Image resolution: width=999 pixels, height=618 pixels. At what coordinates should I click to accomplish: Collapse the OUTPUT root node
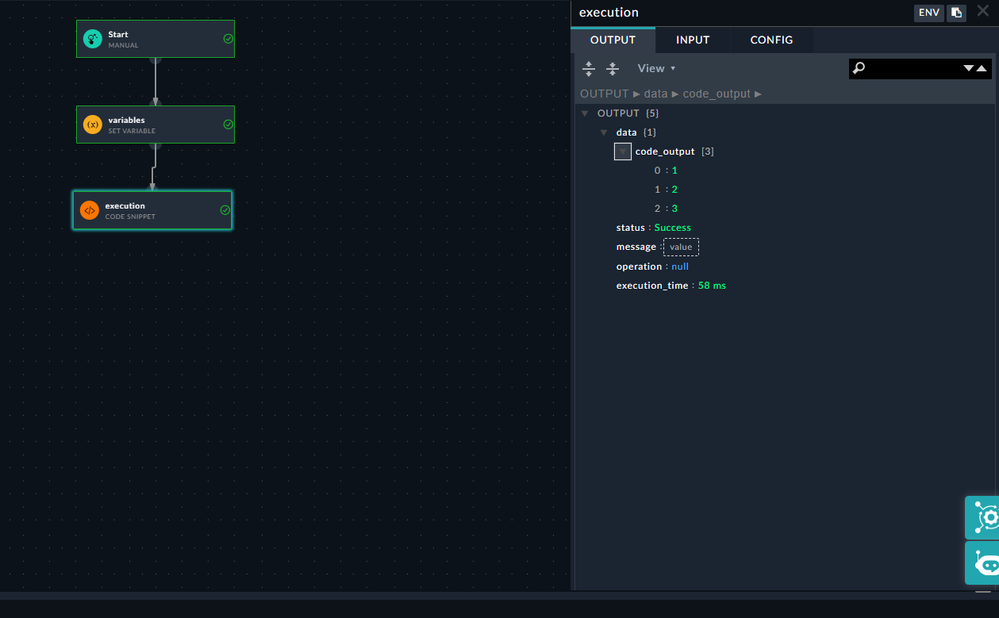click(585, 113)
